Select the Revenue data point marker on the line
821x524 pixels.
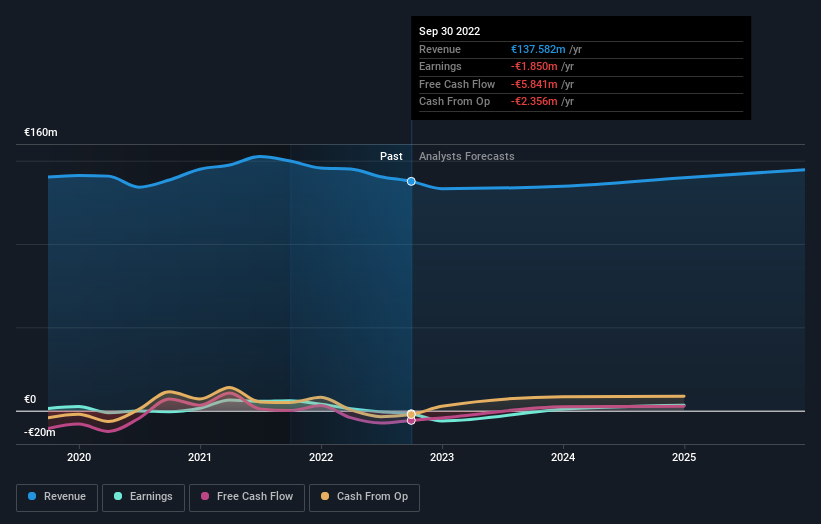pos(411,181)
